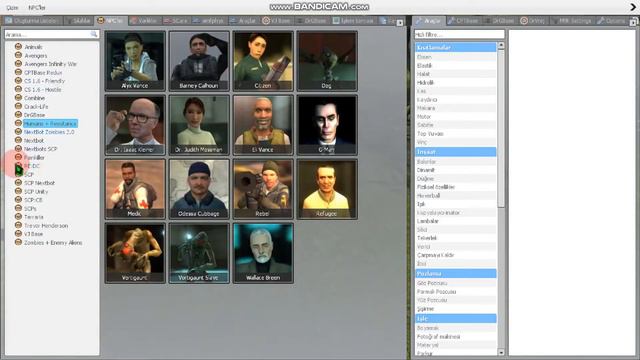640x360 pixels.
Task: Spawn the Refugee NPC
Action: [x=327, y=189]
